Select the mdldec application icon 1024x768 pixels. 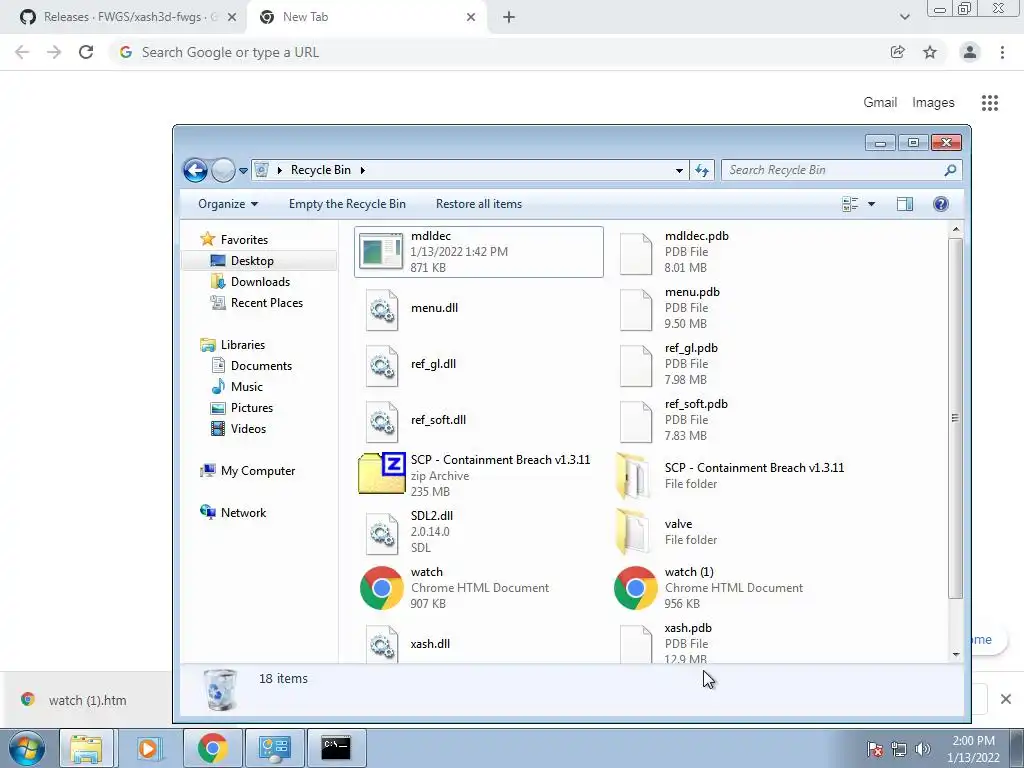tap(381, 251)
